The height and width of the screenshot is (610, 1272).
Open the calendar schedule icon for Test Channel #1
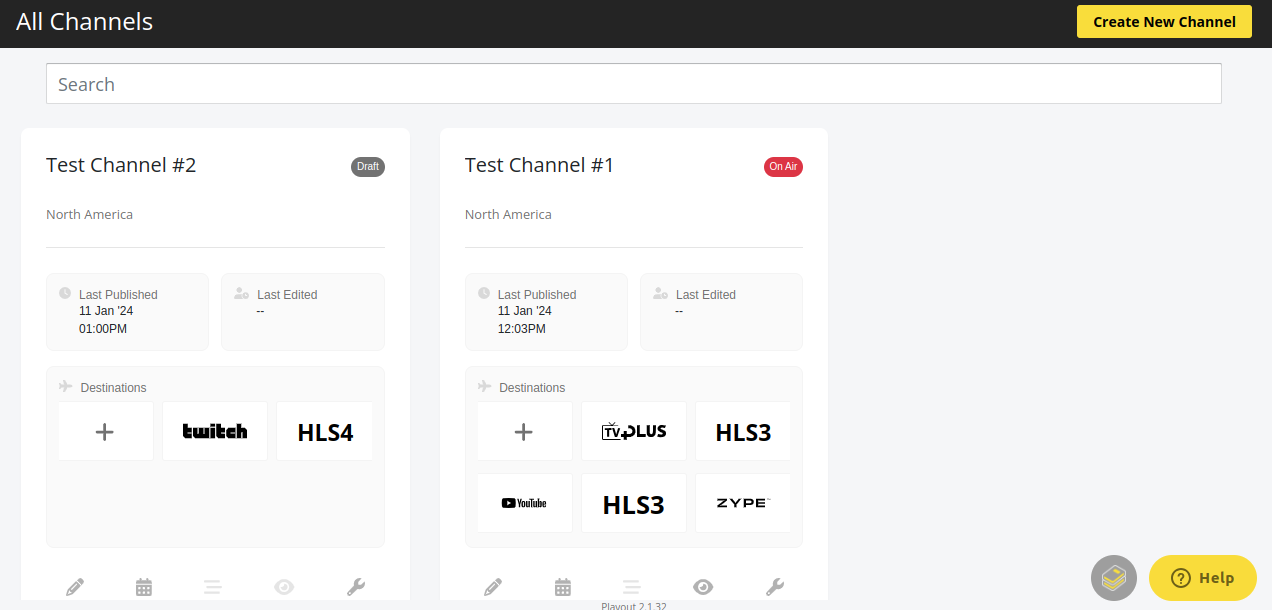tap(563, 587)
